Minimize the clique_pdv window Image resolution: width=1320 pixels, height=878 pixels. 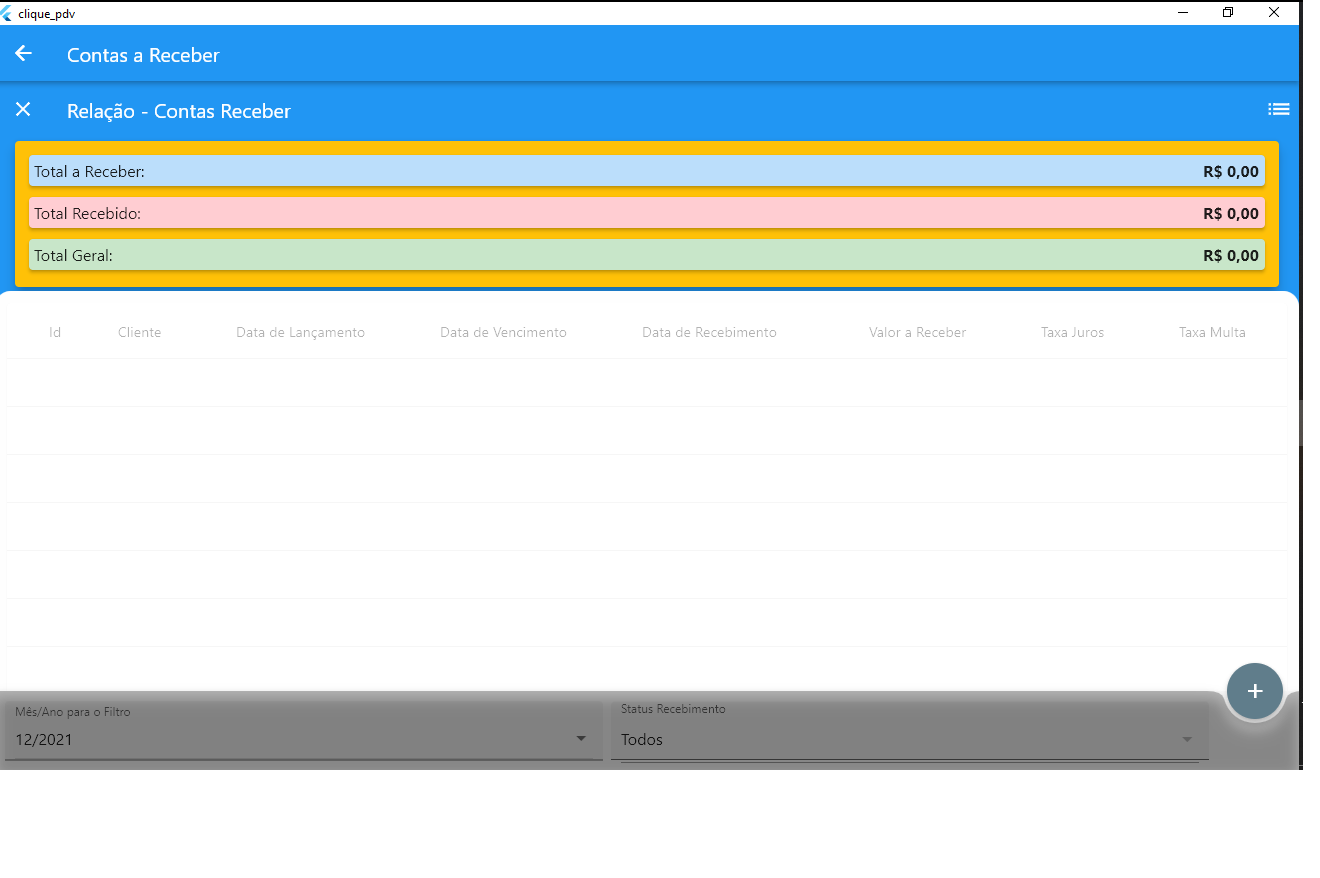click(1183, 13)
